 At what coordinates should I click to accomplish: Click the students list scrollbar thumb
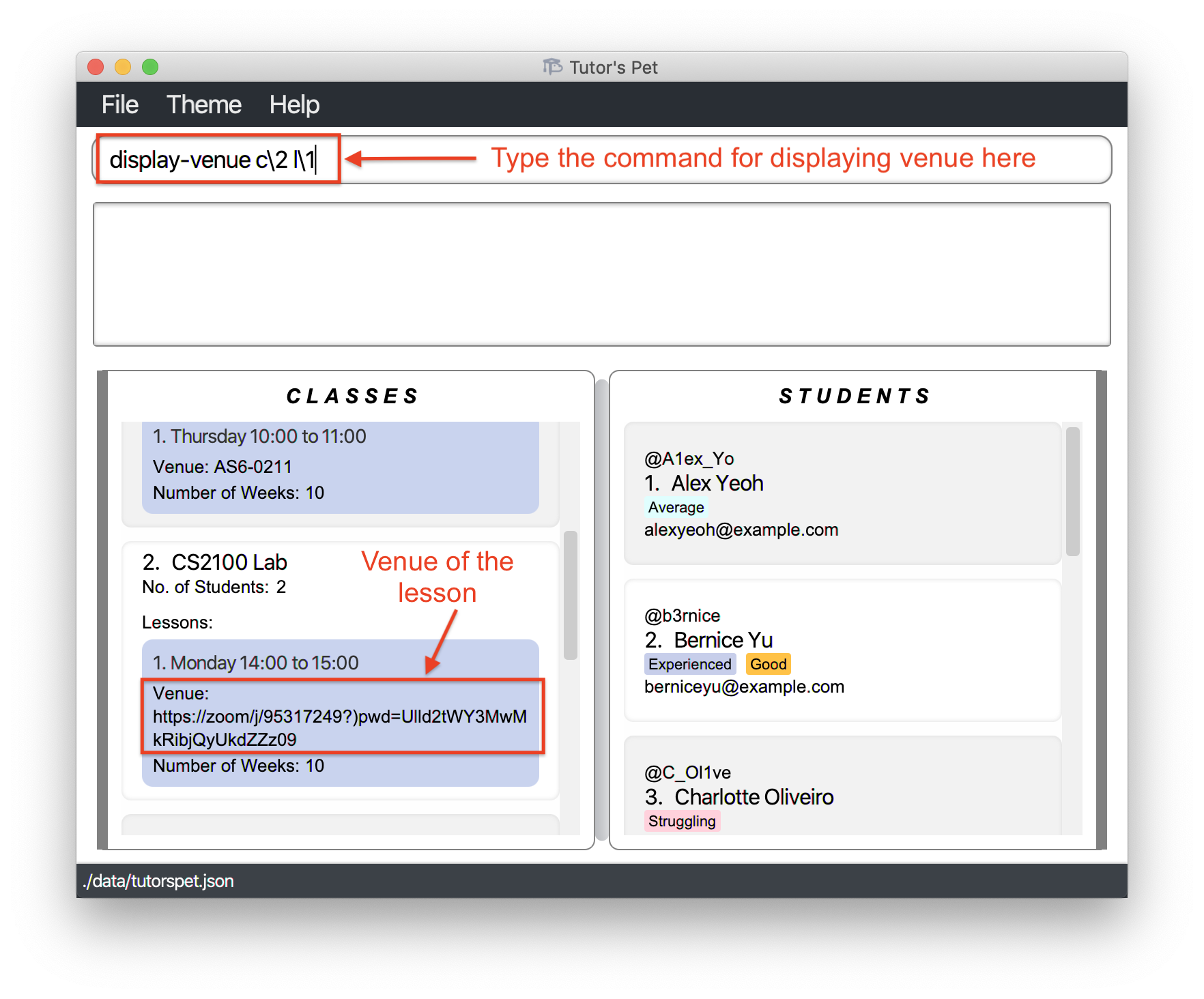pos(1072,491)
